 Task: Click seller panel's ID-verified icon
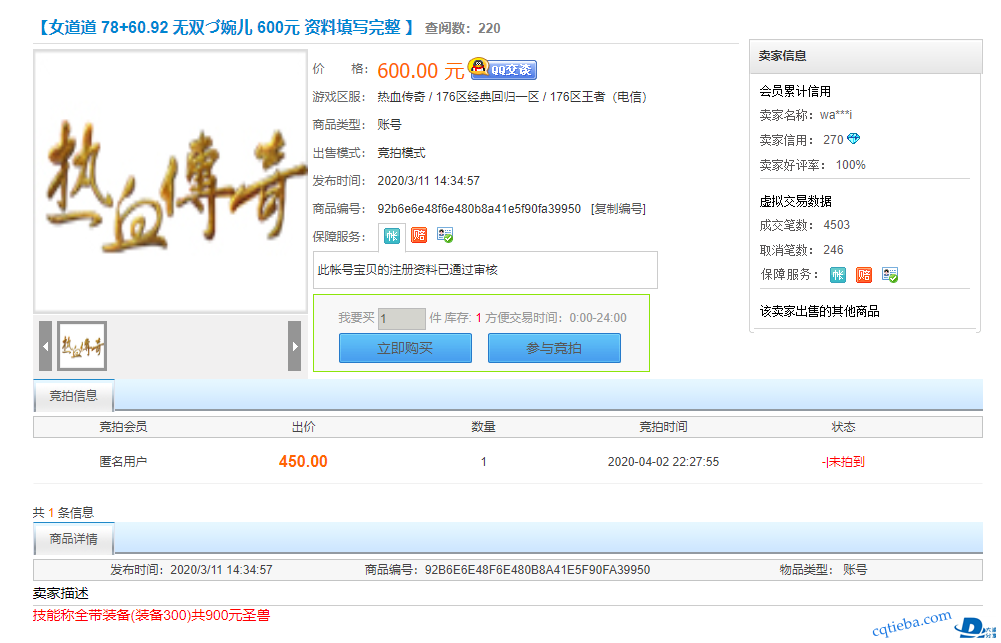(890, 275)
